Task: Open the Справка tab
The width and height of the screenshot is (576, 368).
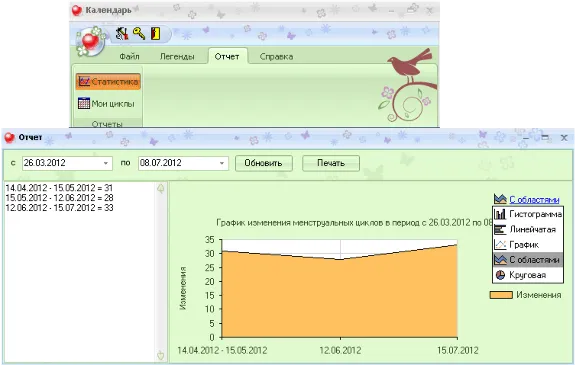Action: 276,57
